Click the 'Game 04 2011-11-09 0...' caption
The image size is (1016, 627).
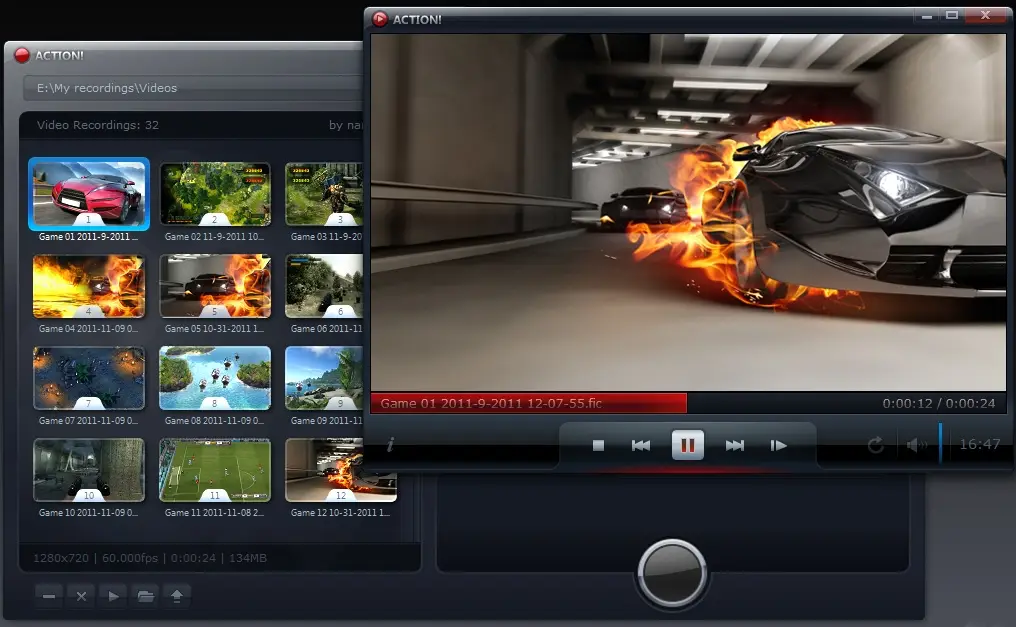[x=88, y=328]
